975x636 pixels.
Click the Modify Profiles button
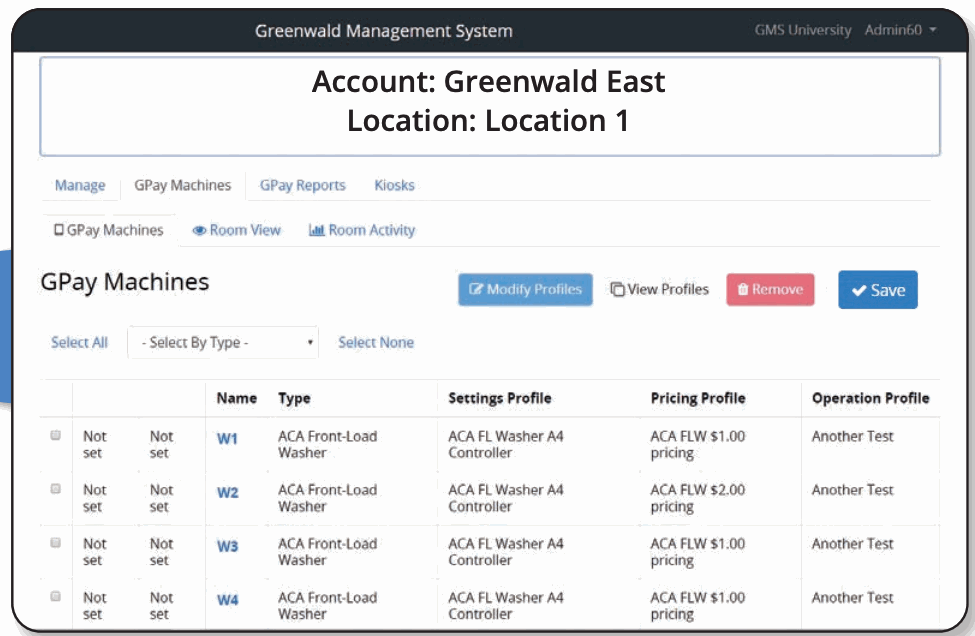525,290
